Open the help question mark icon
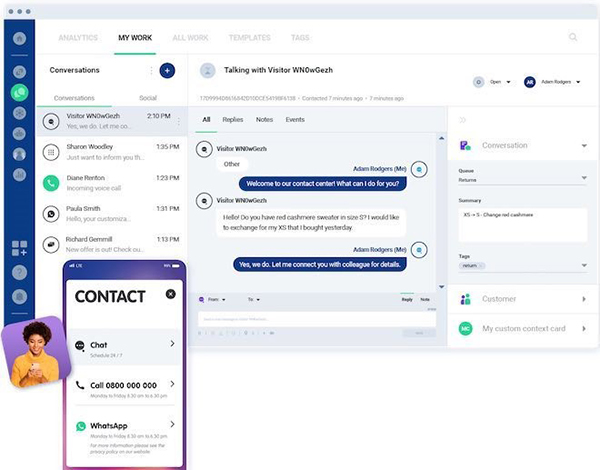Viewport: 600px width, 470px height. click(x=19, y=272)
